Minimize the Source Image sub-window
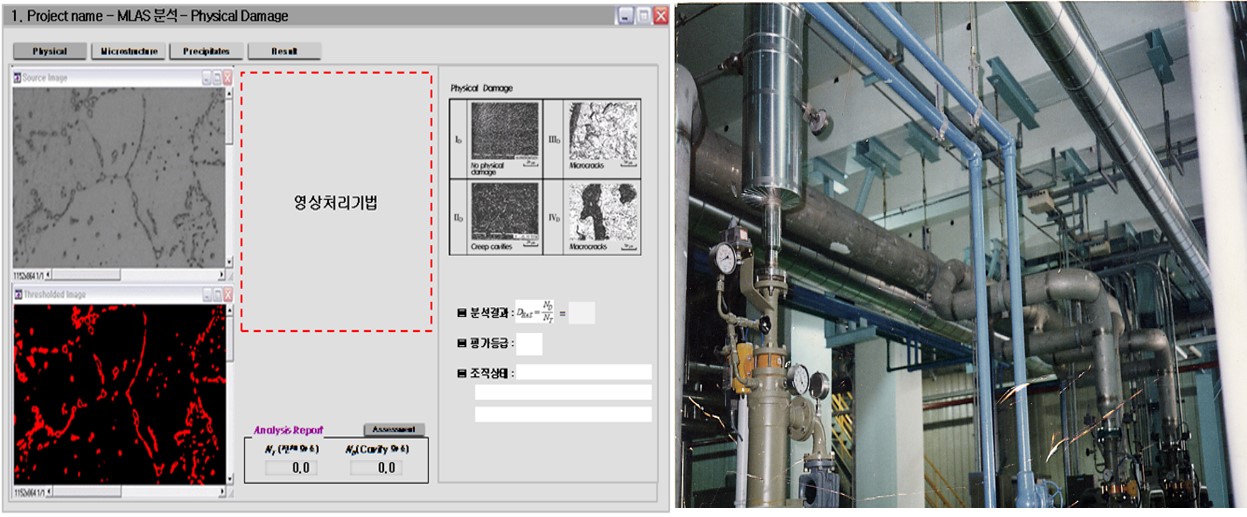 click(207, 78)
